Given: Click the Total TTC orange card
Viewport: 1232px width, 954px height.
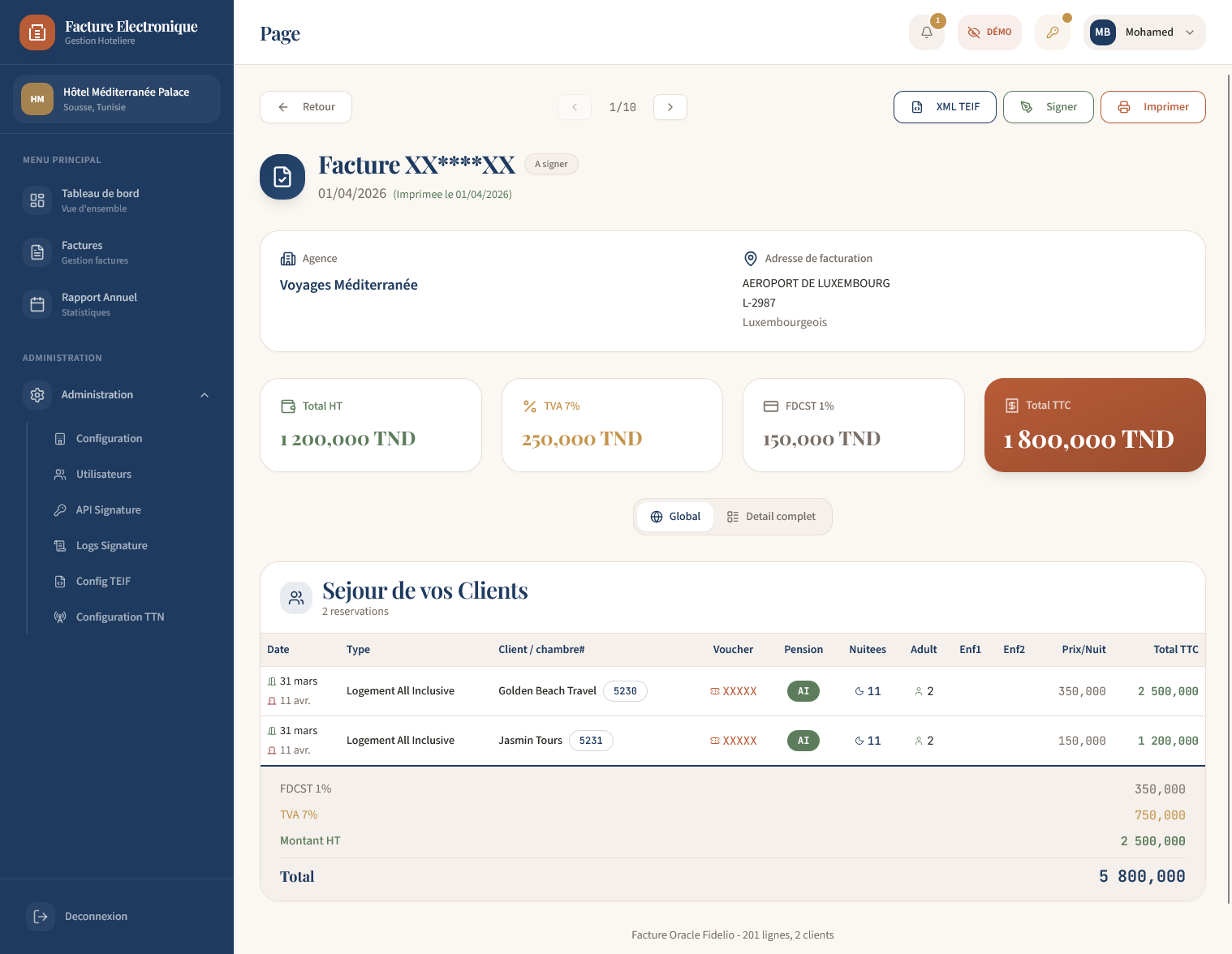Looking at the screenshot, I should point(1094,425).
